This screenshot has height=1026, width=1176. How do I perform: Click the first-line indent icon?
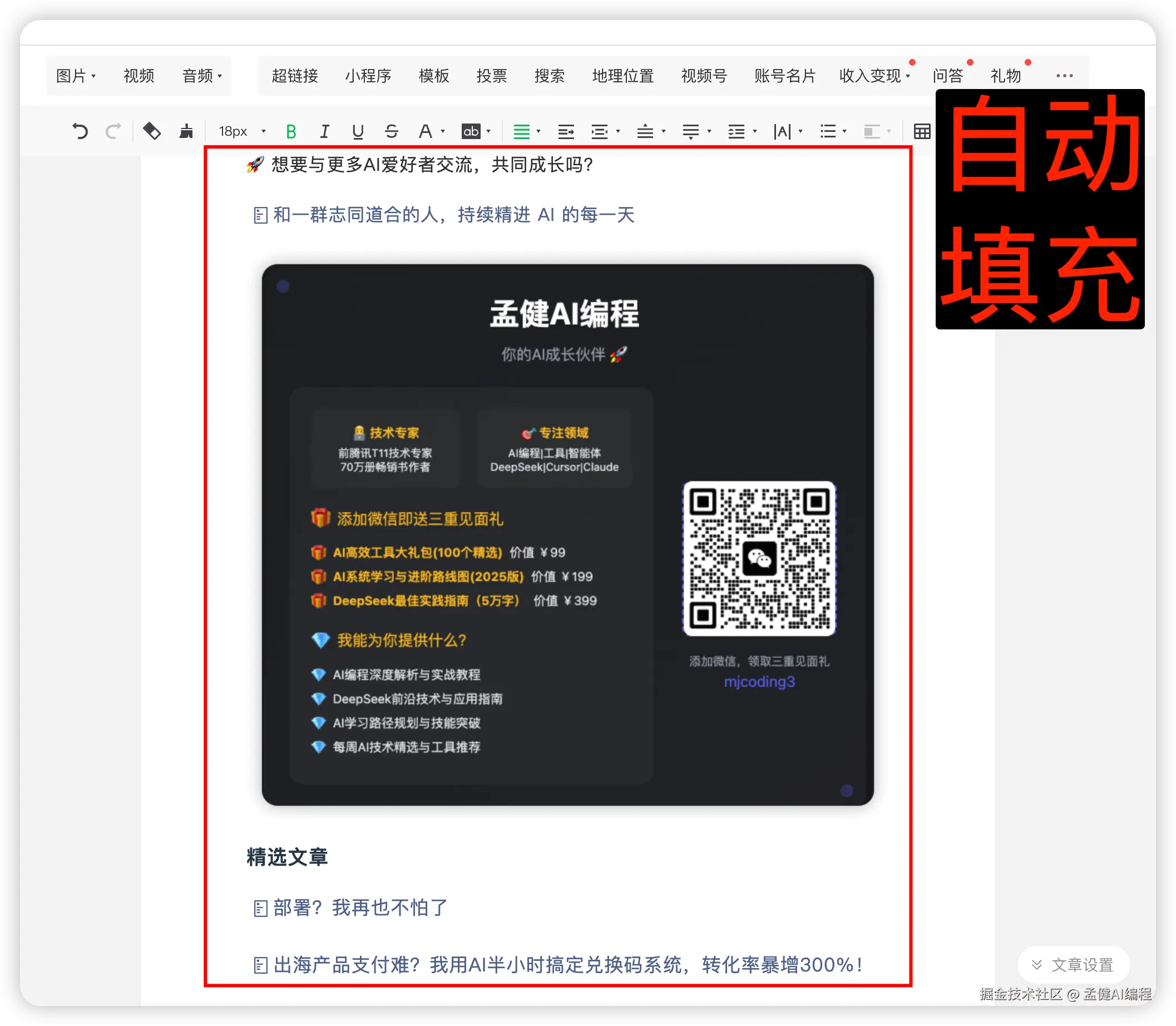pos(566,132)
